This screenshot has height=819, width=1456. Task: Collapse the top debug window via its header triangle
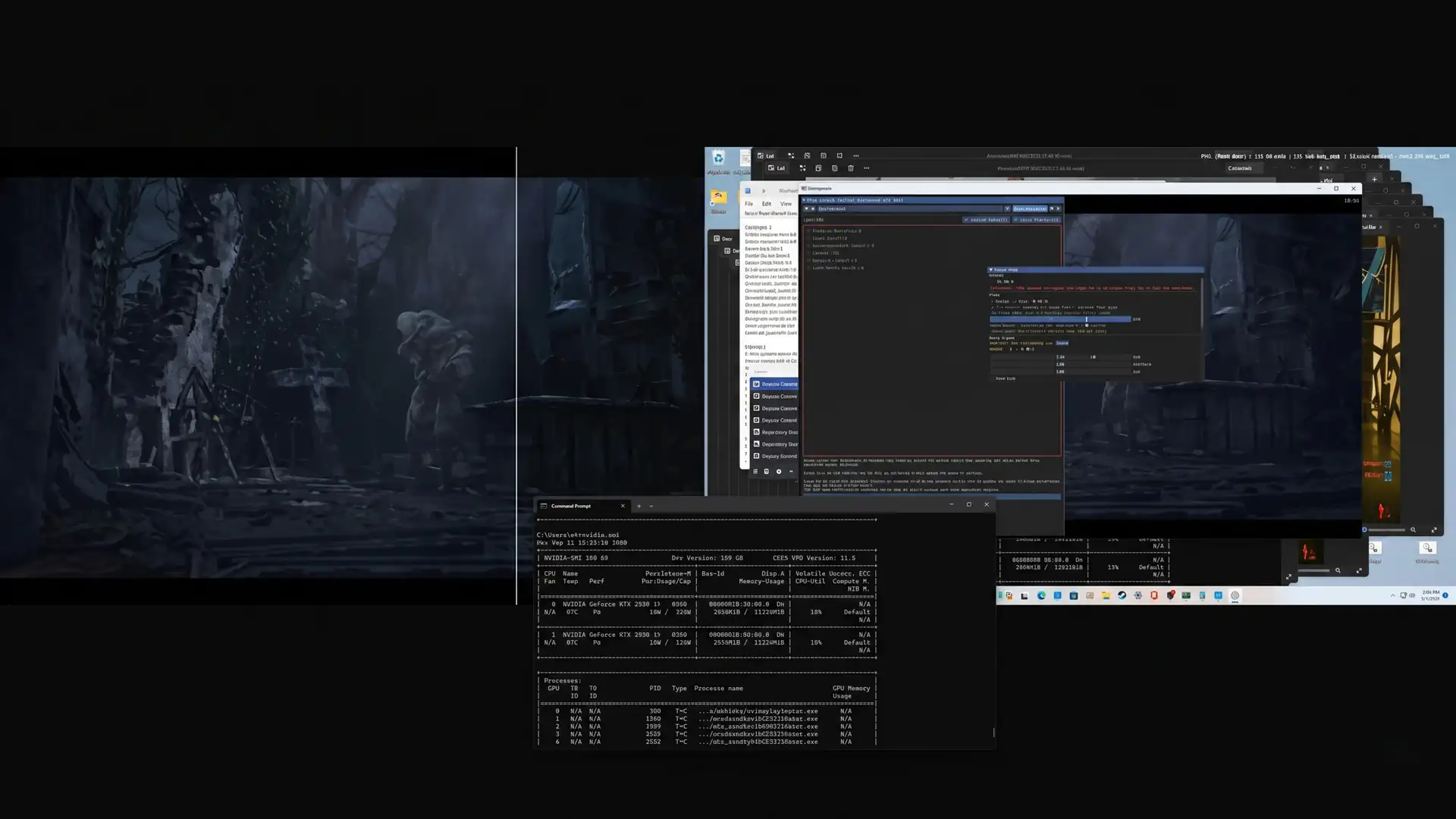[805, 200]
